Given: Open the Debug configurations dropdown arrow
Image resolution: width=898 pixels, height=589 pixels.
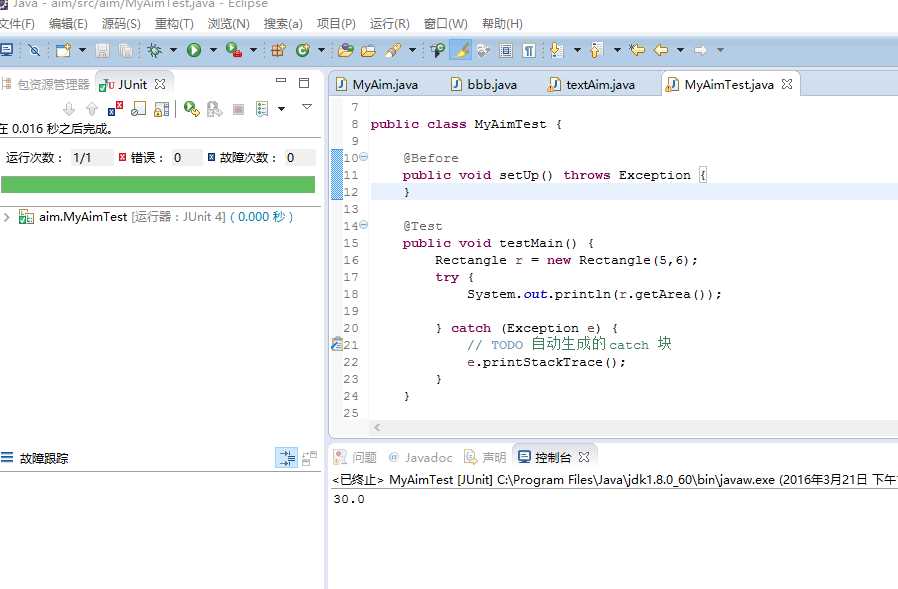Looking at the screenshot, I should point(173,50).
